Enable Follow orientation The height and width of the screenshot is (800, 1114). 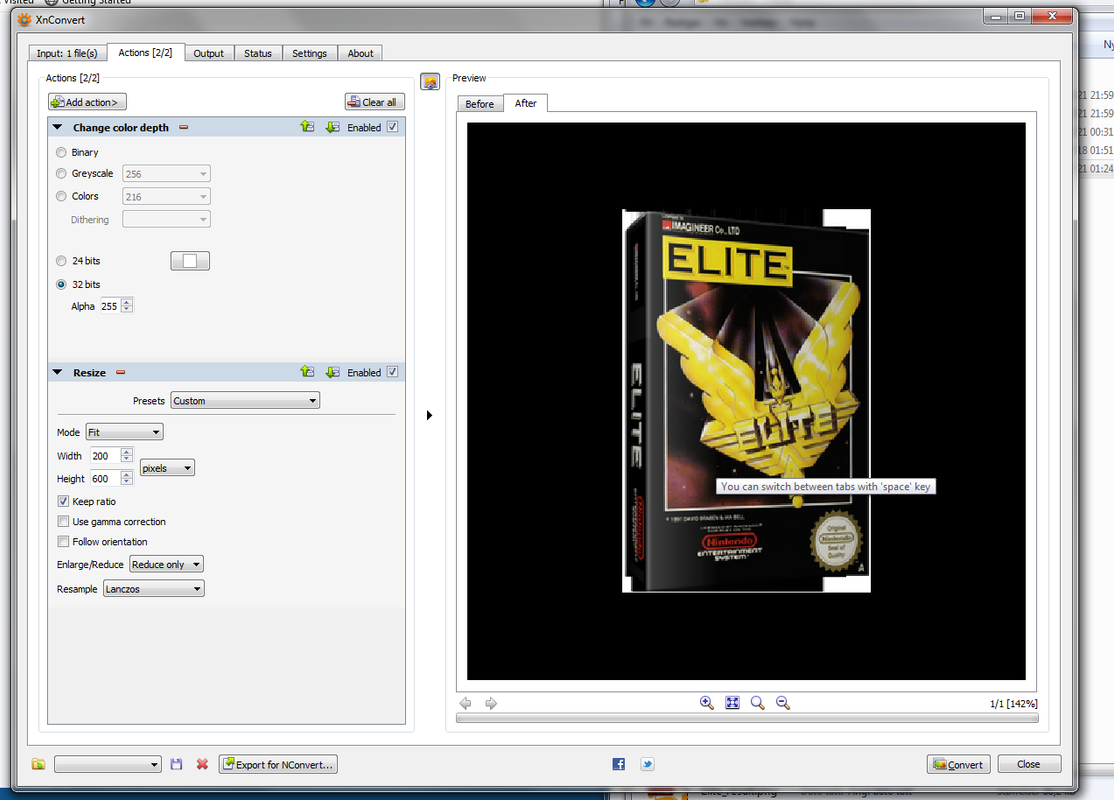[63, 541]
